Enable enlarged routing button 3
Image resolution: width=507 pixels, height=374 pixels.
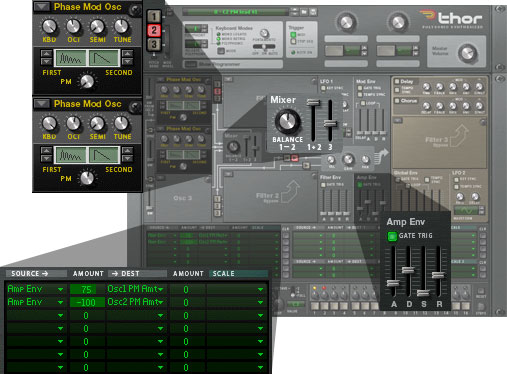click(x=154, y=44)
